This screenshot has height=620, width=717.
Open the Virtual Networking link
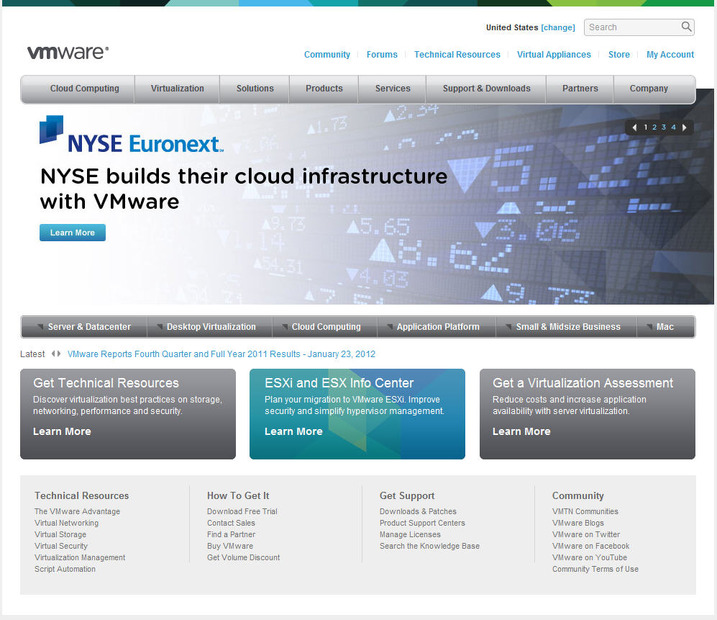click(x=66, y=523)
